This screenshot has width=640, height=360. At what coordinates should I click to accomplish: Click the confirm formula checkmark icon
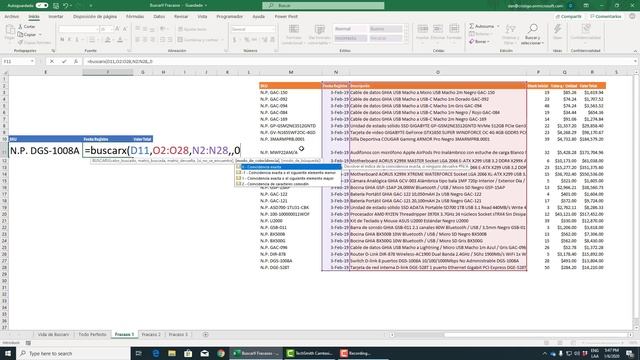64,61
